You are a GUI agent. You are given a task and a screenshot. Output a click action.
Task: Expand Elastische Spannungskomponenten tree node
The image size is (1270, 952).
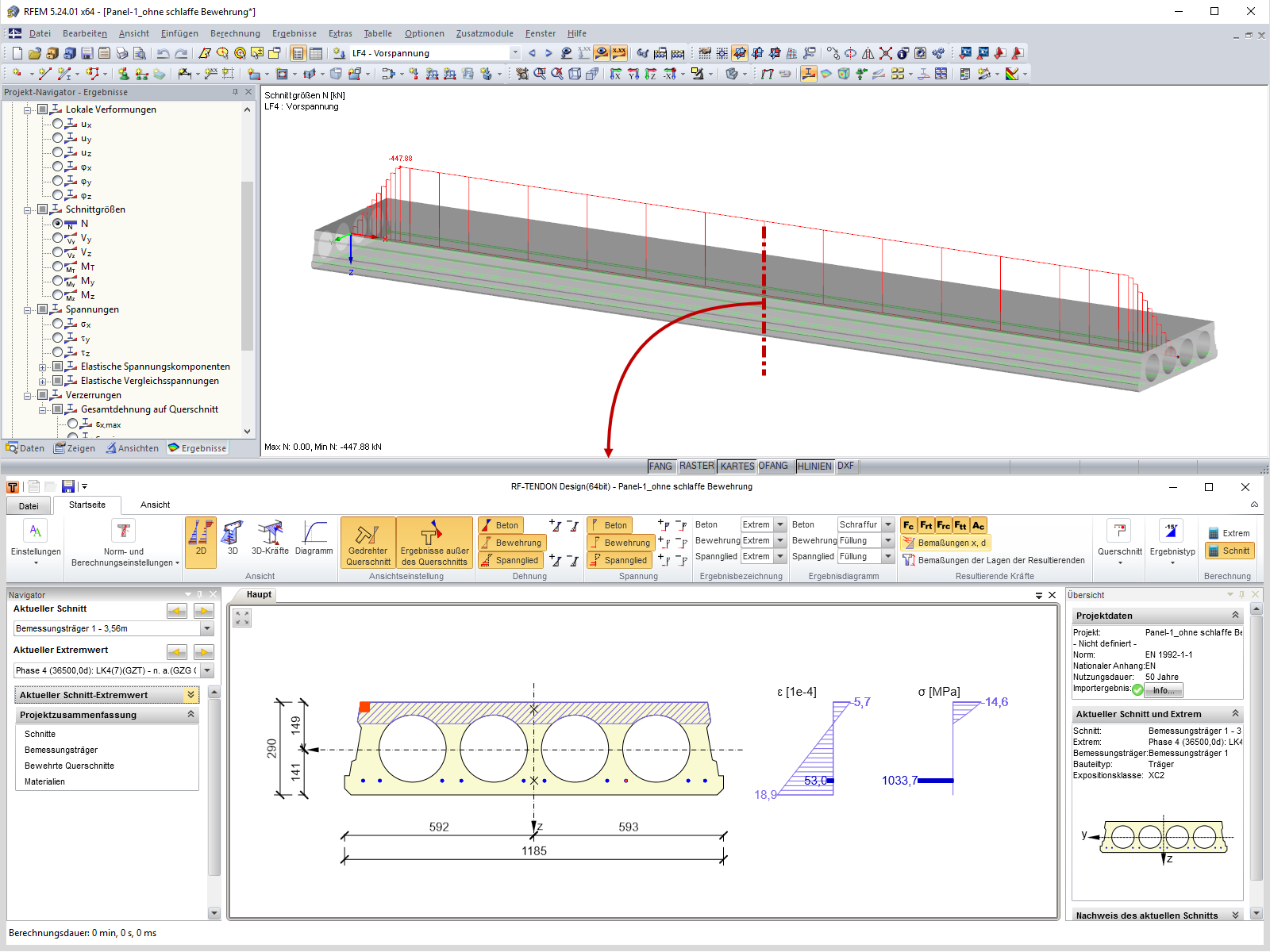click(x=43, y=367)
